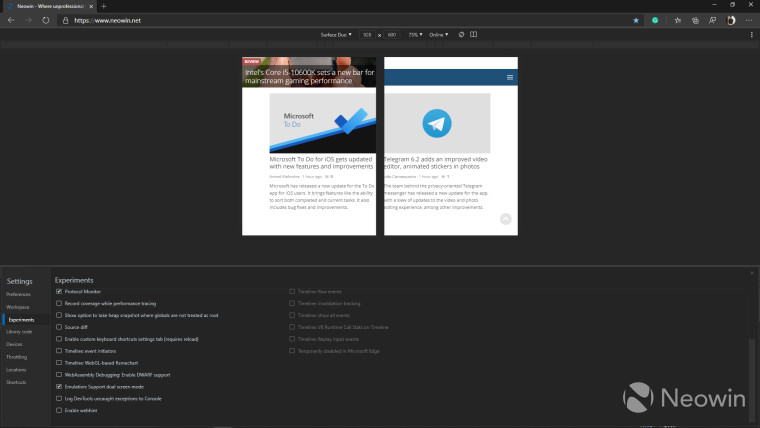
Task: Enable custom keyboard shortcuts settings tab
Action: pos(59,339)
